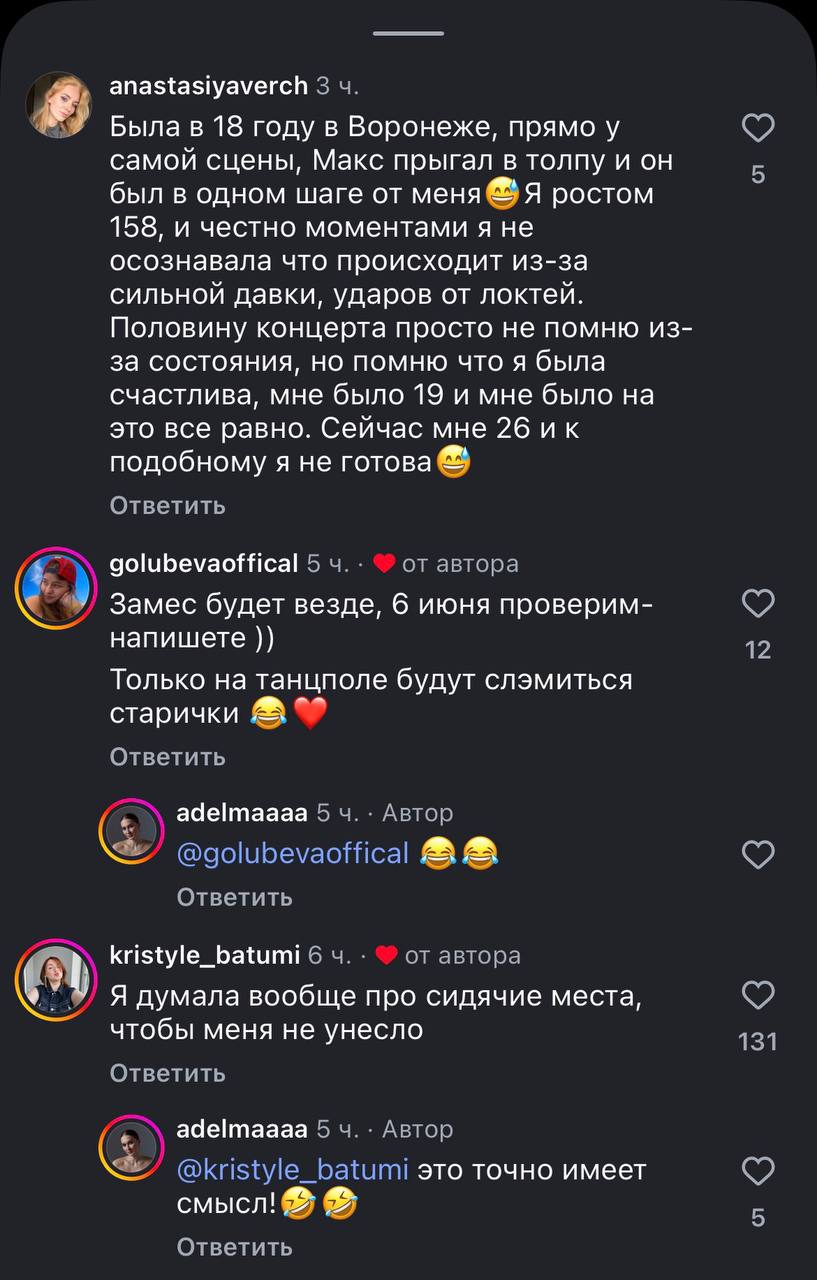817x1280 pixels.
Task: View kristyle_batumi's avatar story
Action: (x=55, y=980)
